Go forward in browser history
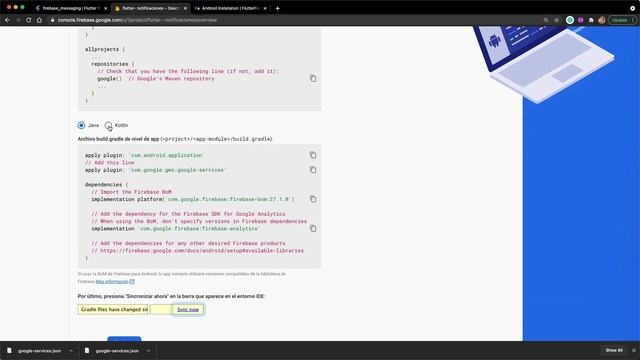 coord(18,20)
